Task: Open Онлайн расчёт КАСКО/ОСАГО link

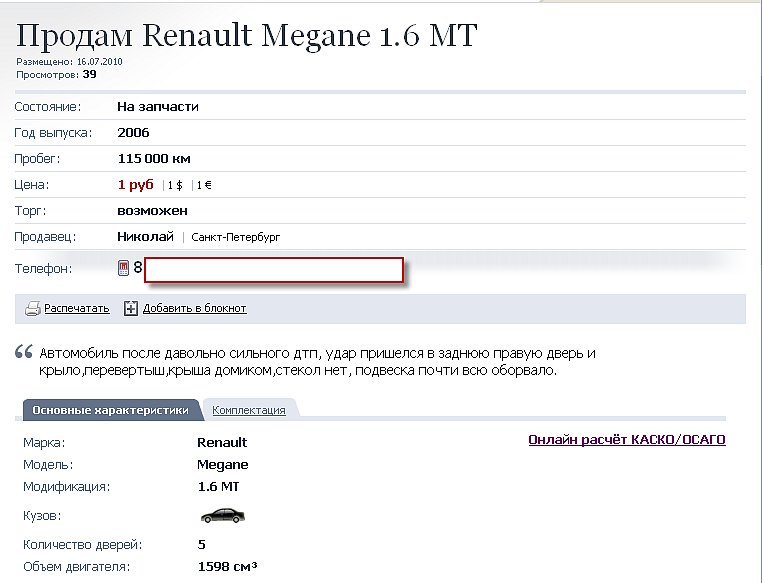Action: point(627,440)
